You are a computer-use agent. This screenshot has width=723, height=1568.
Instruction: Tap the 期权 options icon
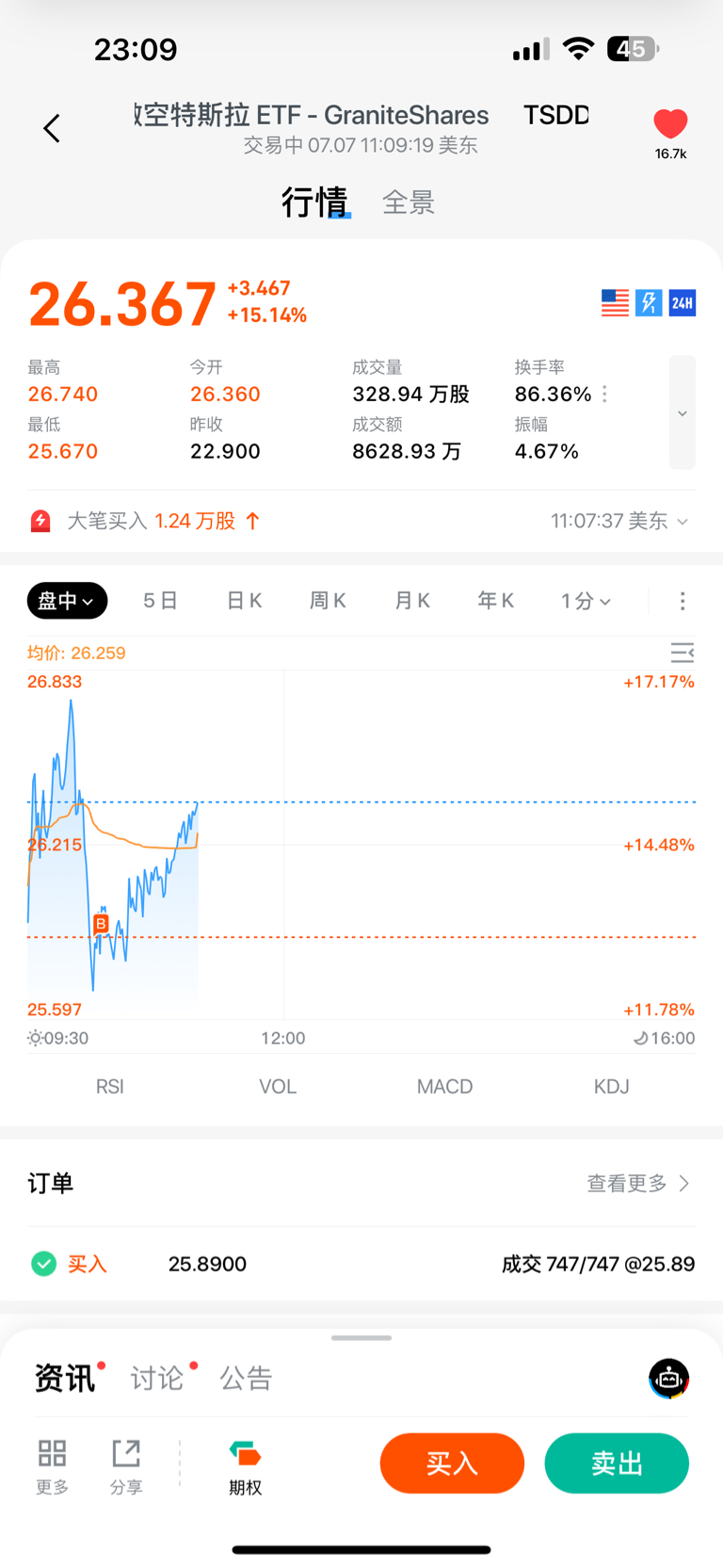(246, 1465)
